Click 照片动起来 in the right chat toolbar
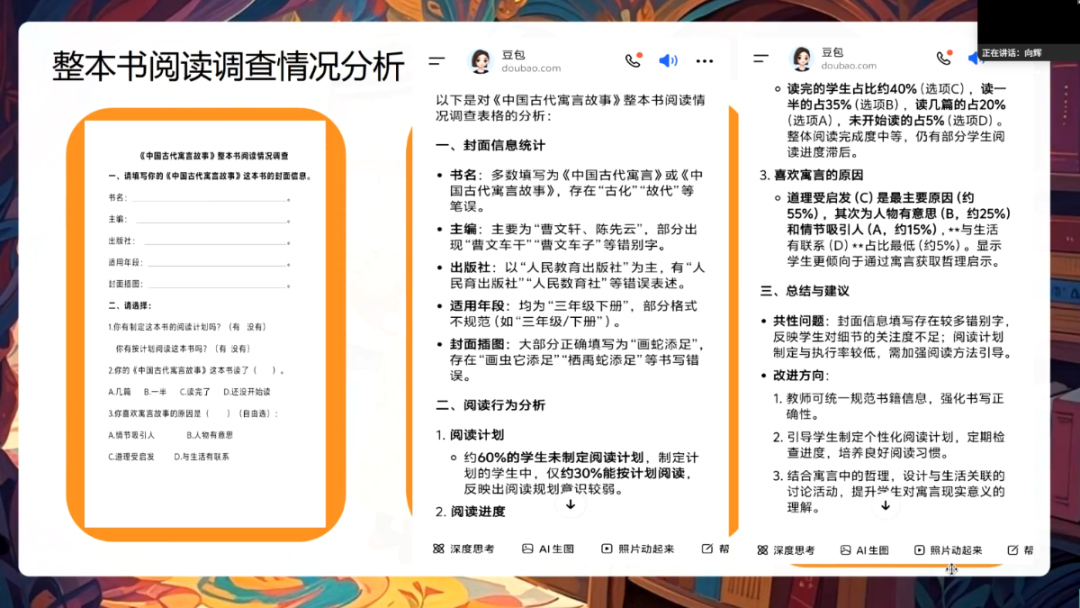Viewport: 1080px width, 608px height. pyautogui.click(x=948, y=550)
